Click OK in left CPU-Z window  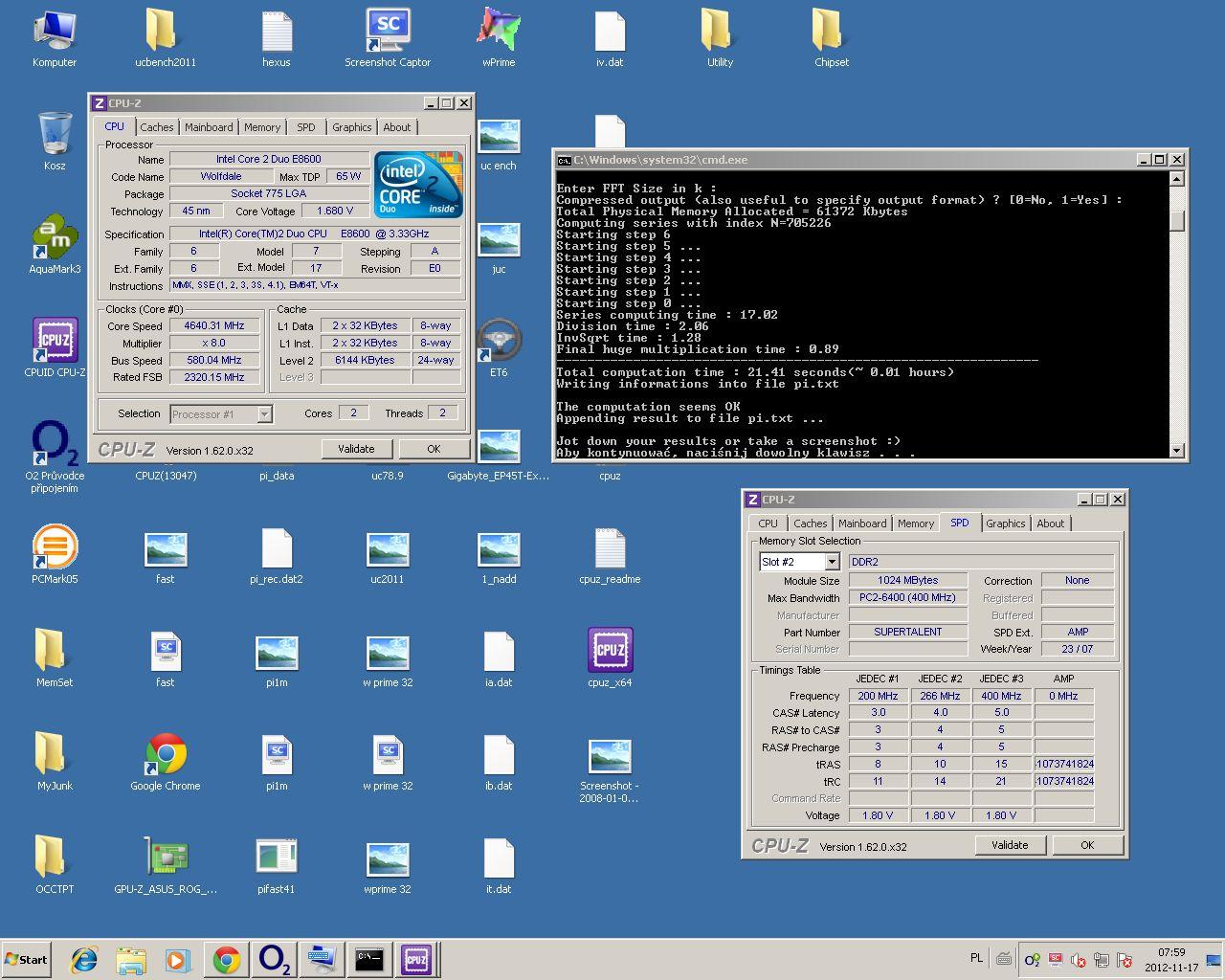tap(434, 449)
